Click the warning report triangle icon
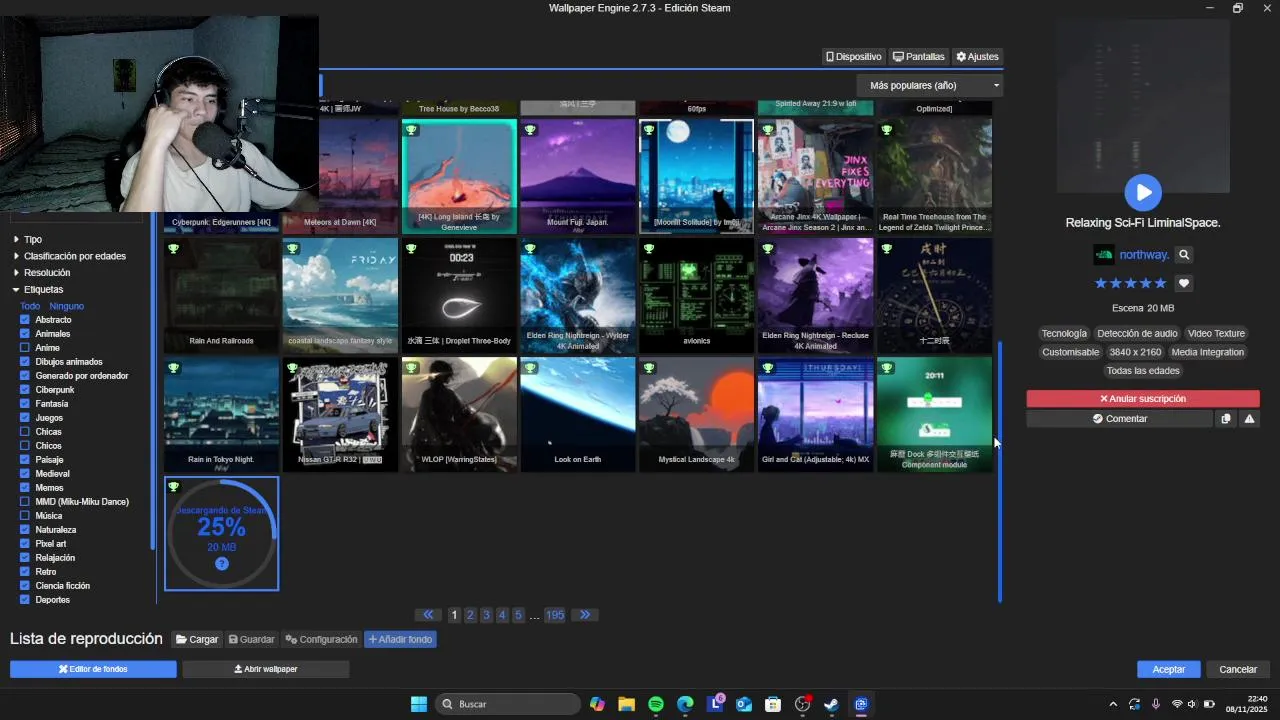Viewport: 1280px width, 720px height. [1249, 419]
